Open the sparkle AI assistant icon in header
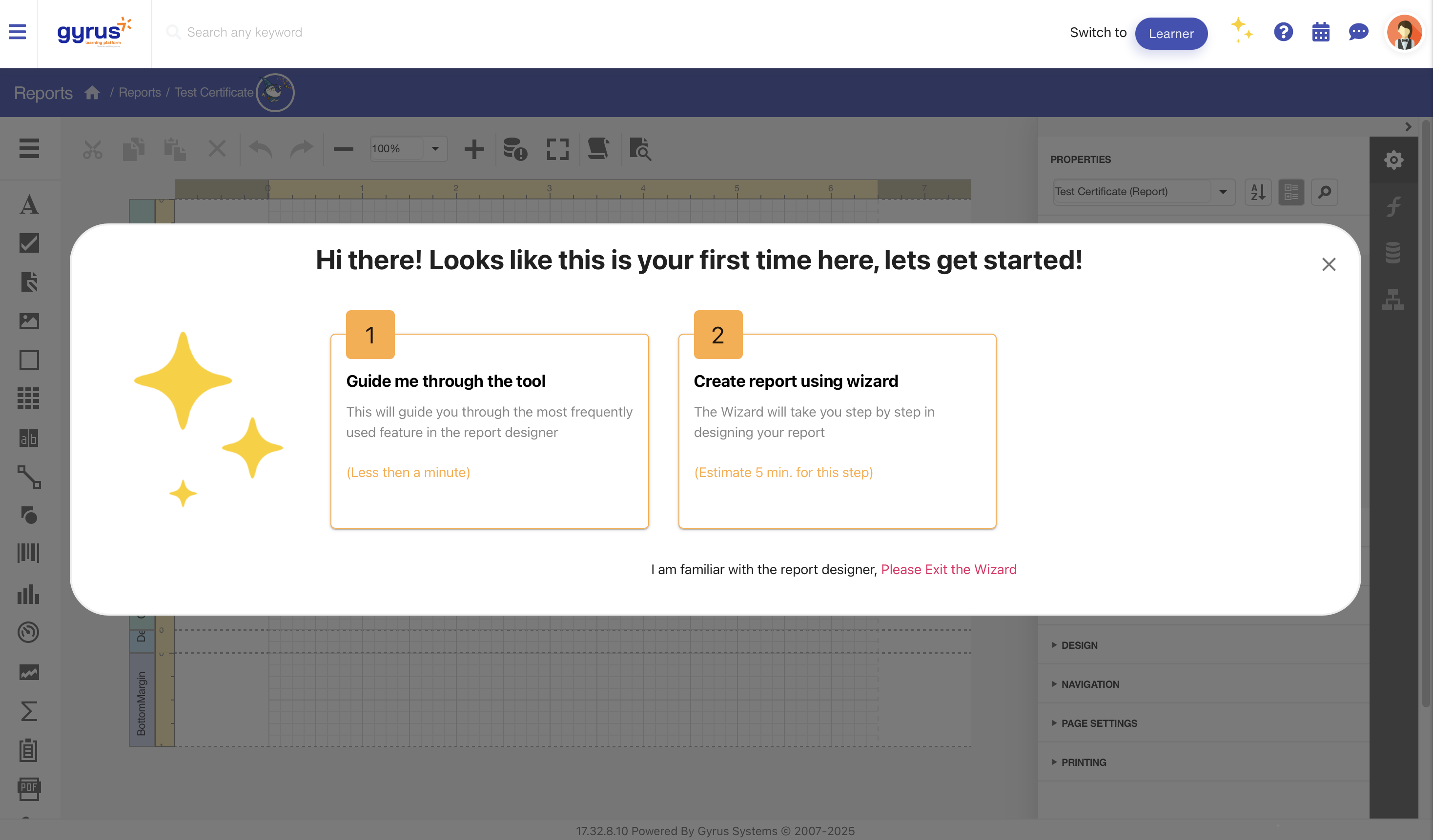 (1242, 31)
